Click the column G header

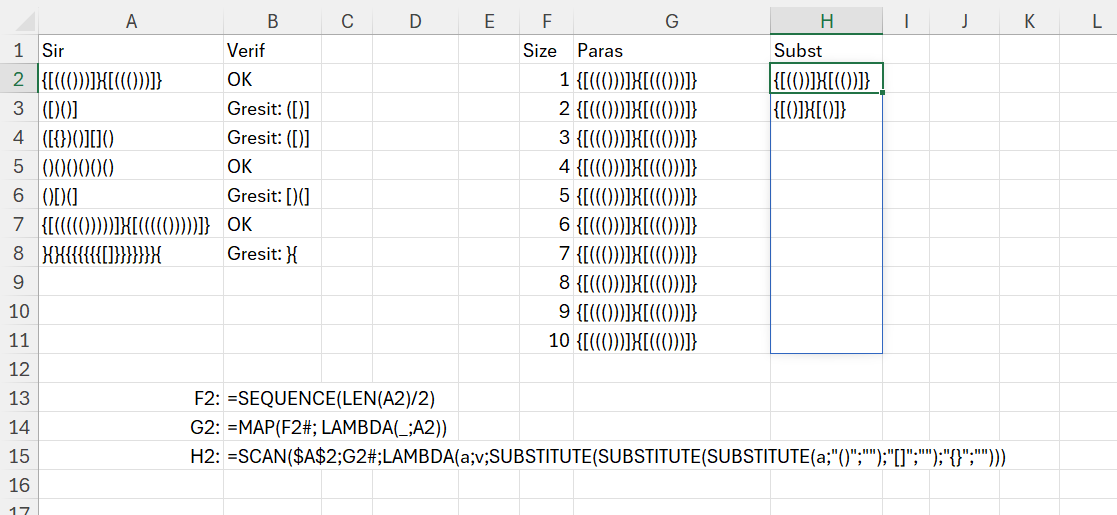pos(671,20)
